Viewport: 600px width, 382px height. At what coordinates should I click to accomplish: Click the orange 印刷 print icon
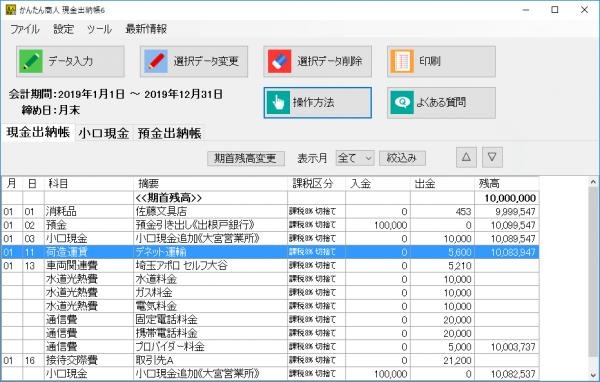point(402,61)
